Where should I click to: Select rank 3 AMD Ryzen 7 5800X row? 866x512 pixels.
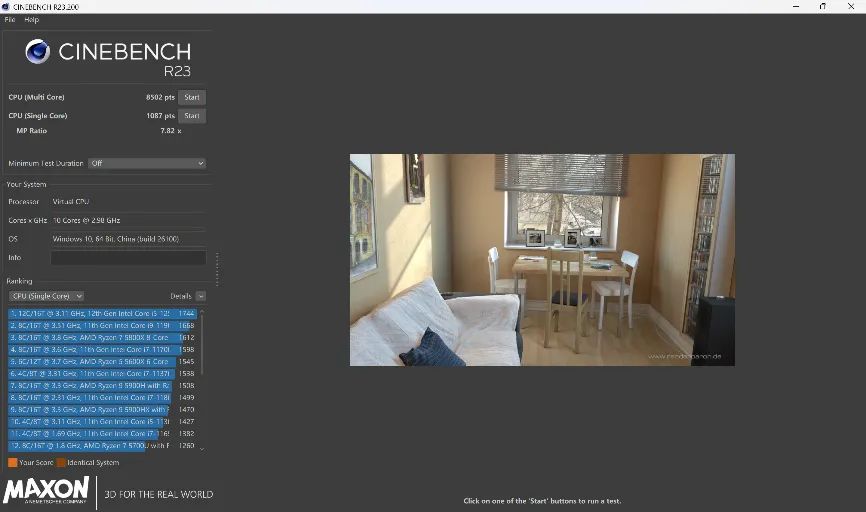(102, 337)
